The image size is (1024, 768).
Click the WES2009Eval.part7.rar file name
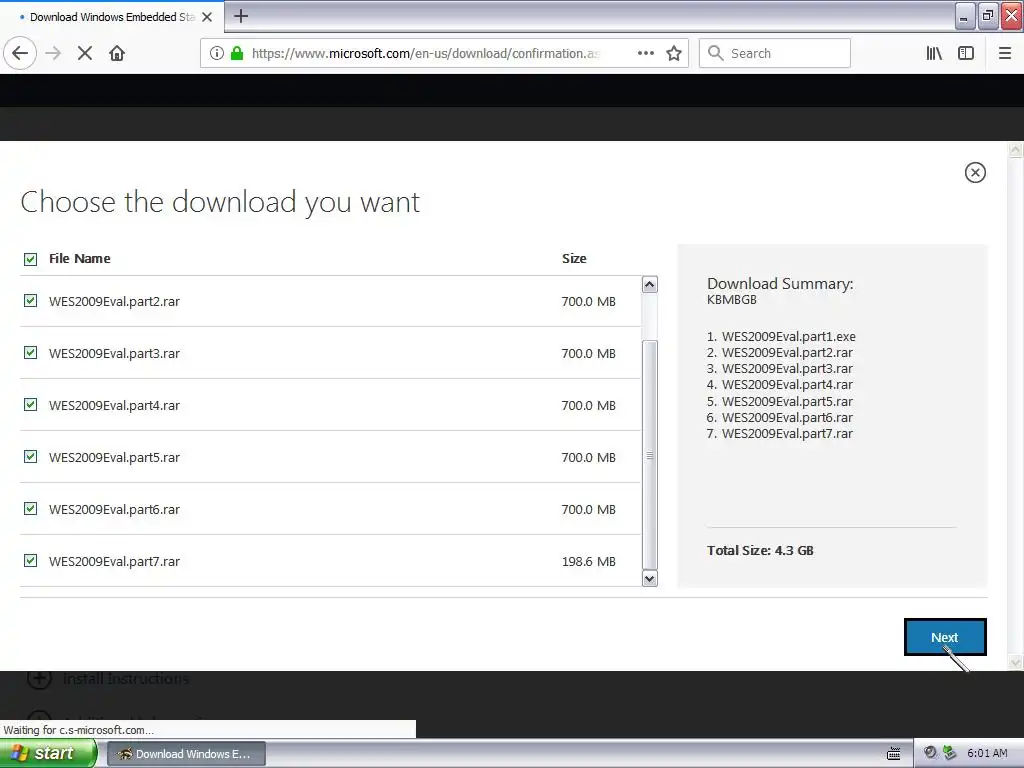[114, 561]
